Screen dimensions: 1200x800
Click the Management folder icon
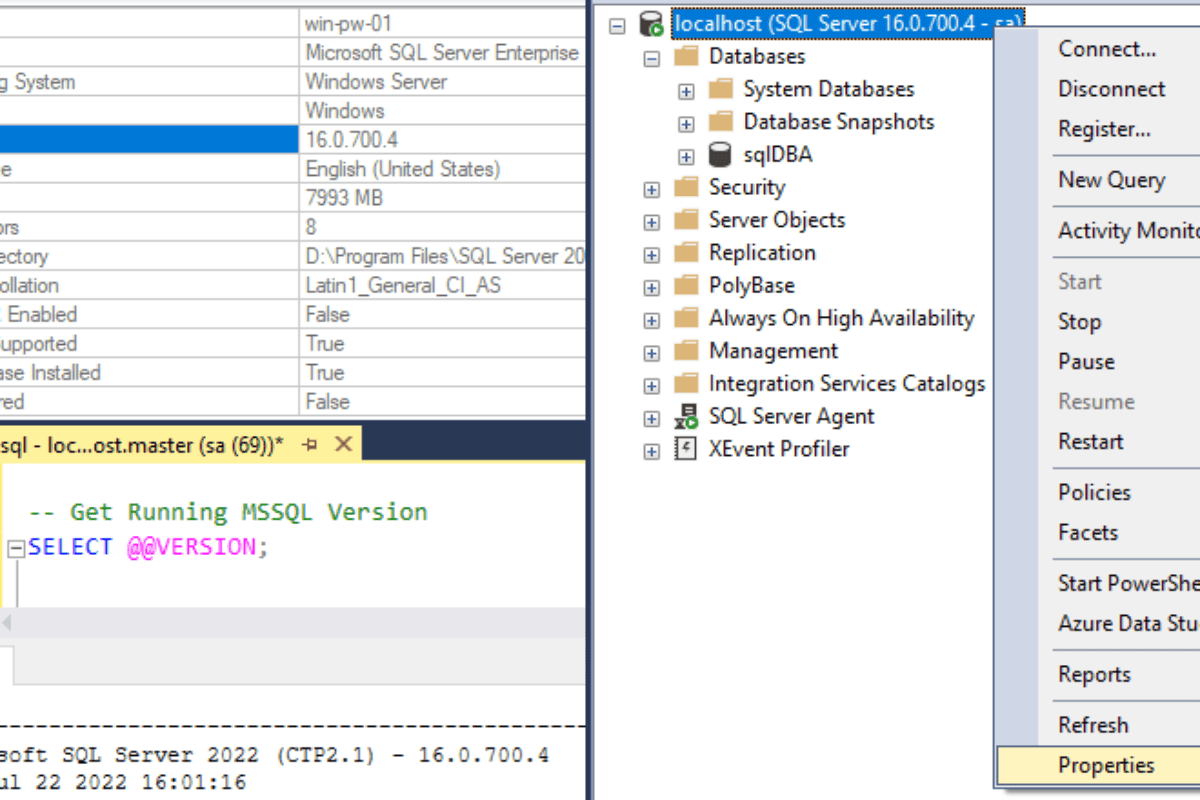(x=686, y=351)
